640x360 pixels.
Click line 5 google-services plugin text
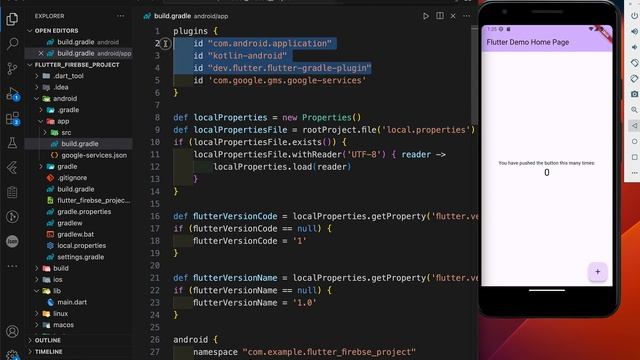280,80
